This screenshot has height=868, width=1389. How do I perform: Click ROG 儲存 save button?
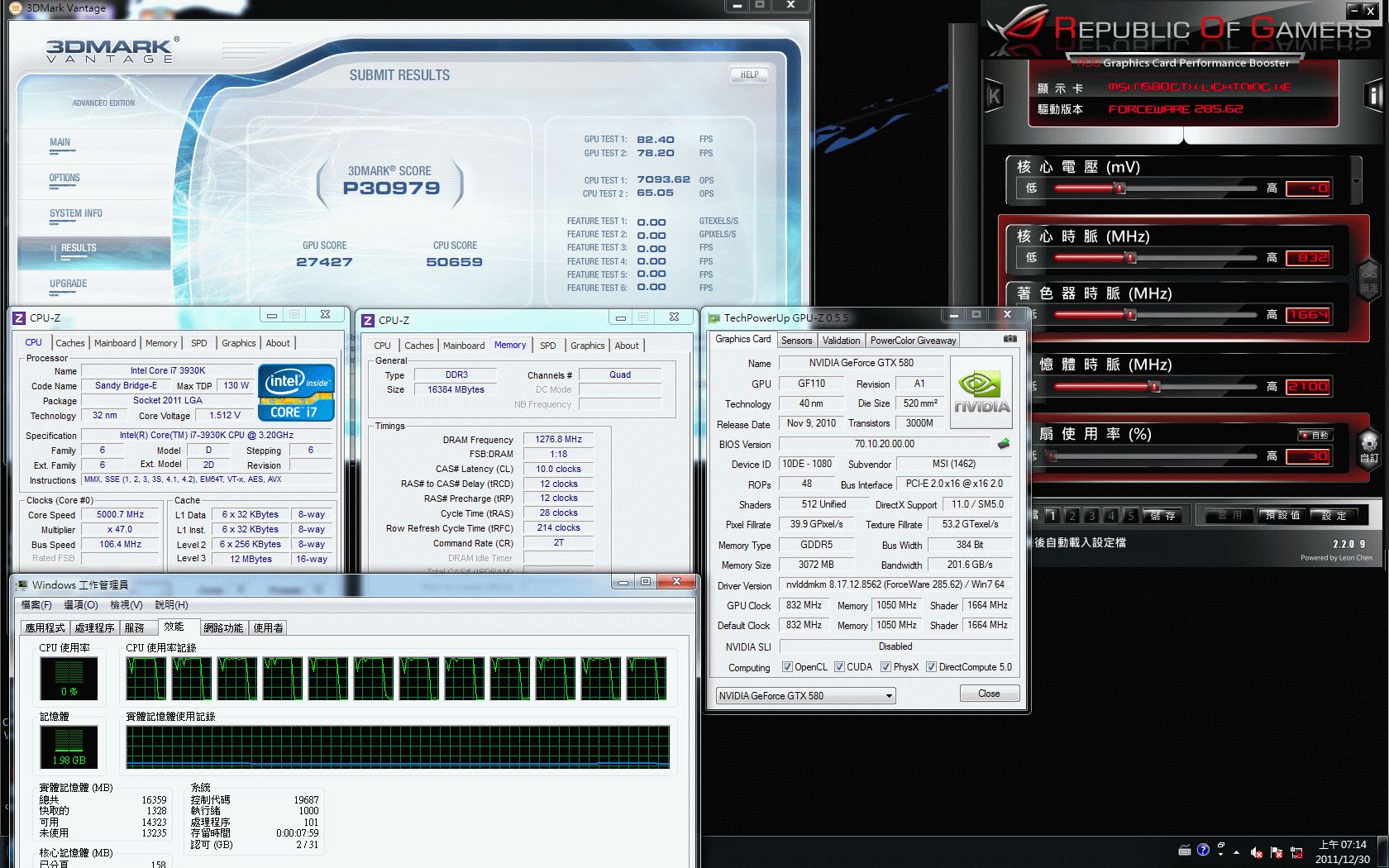(1162, 515)
